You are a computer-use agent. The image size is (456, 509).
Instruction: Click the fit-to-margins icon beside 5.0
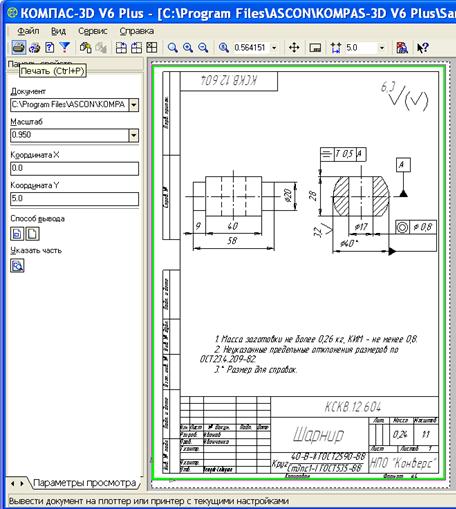pos(336,48)
